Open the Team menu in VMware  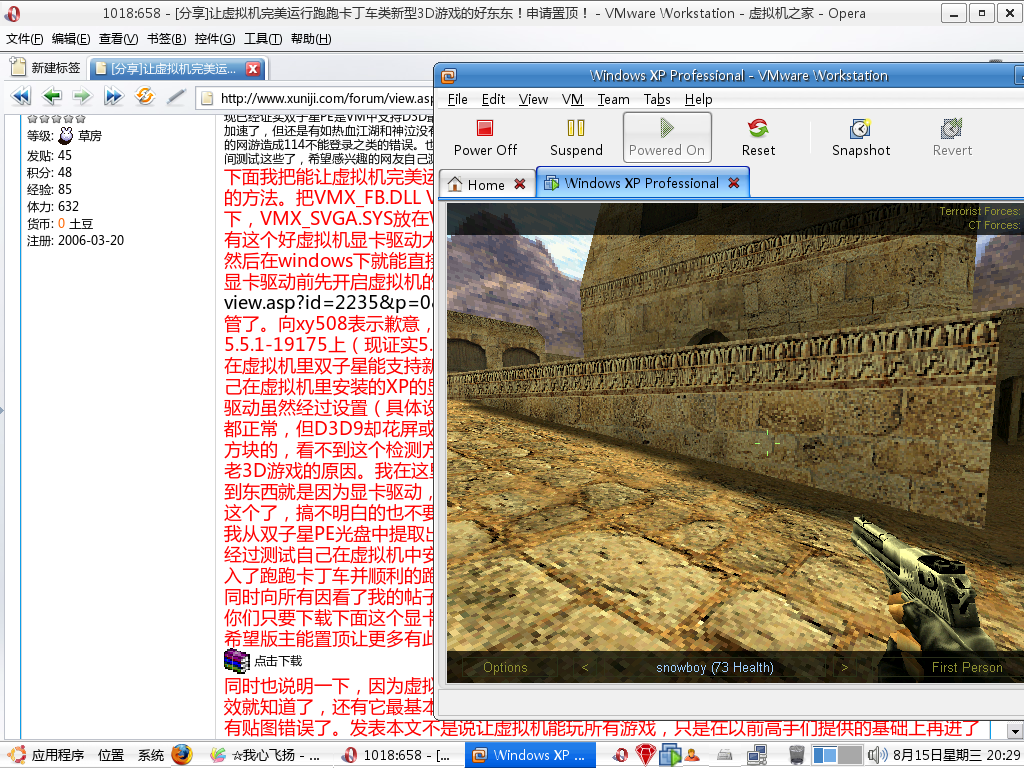(613, 99)
